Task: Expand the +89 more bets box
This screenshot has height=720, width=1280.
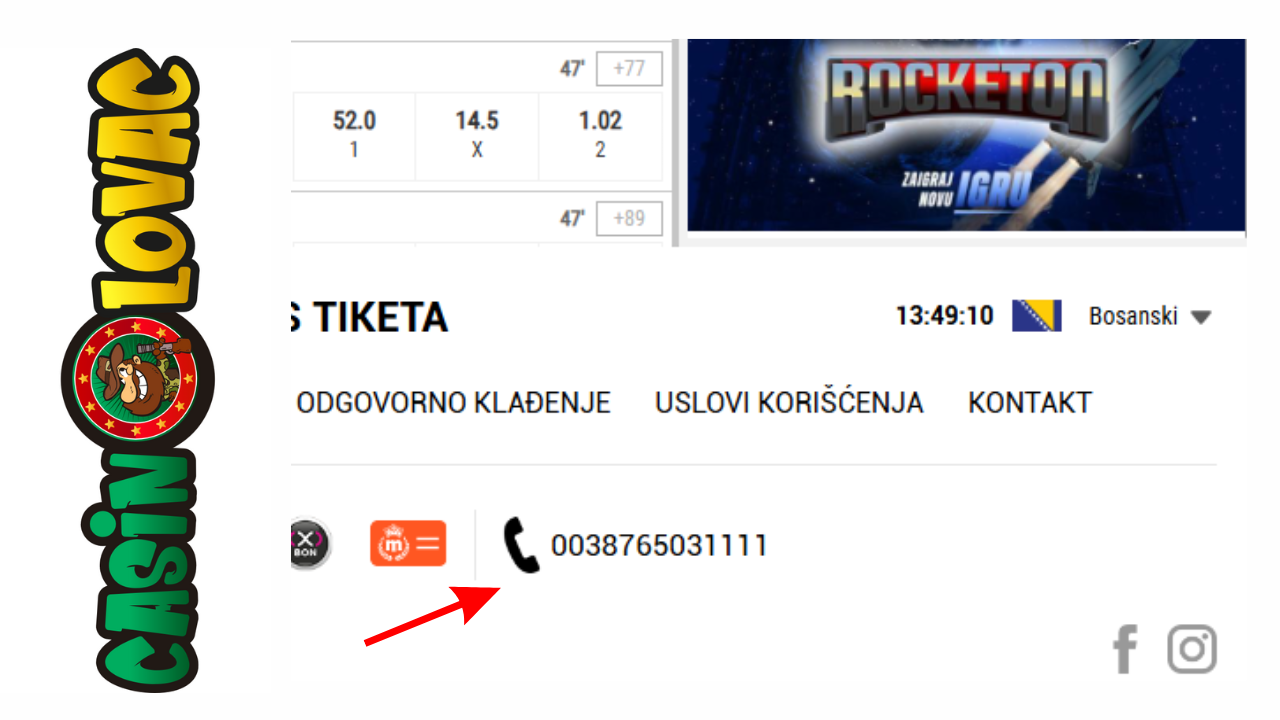Action: coord(629,218)
